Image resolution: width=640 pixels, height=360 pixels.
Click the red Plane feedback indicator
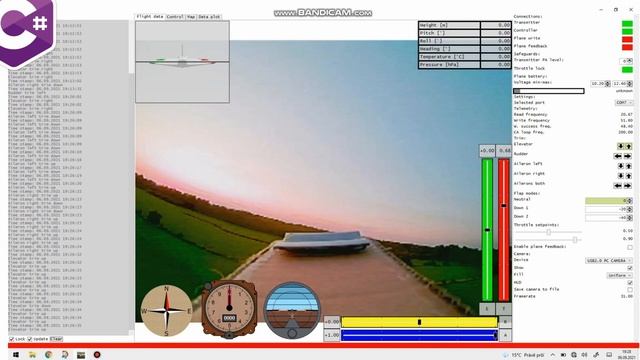tap(627, 47)
